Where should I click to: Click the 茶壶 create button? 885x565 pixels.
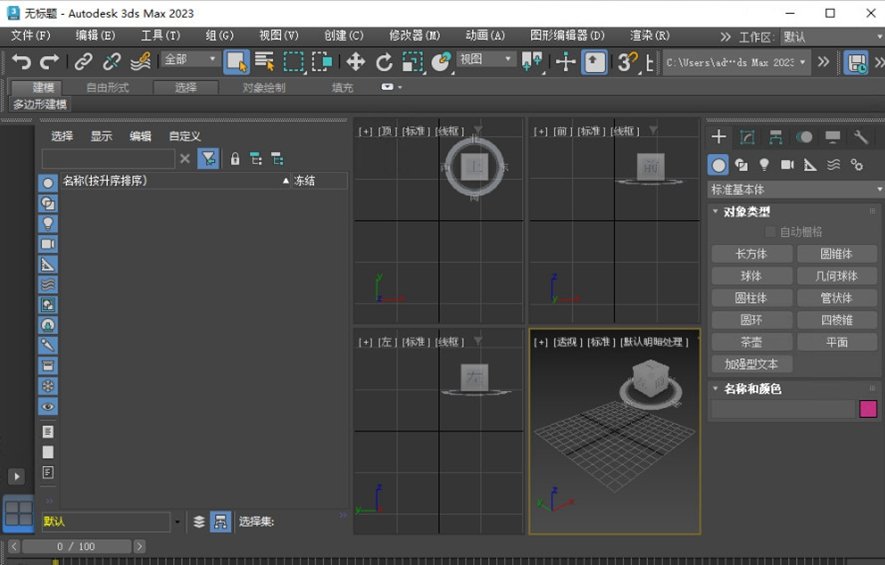tap(752, 342)
